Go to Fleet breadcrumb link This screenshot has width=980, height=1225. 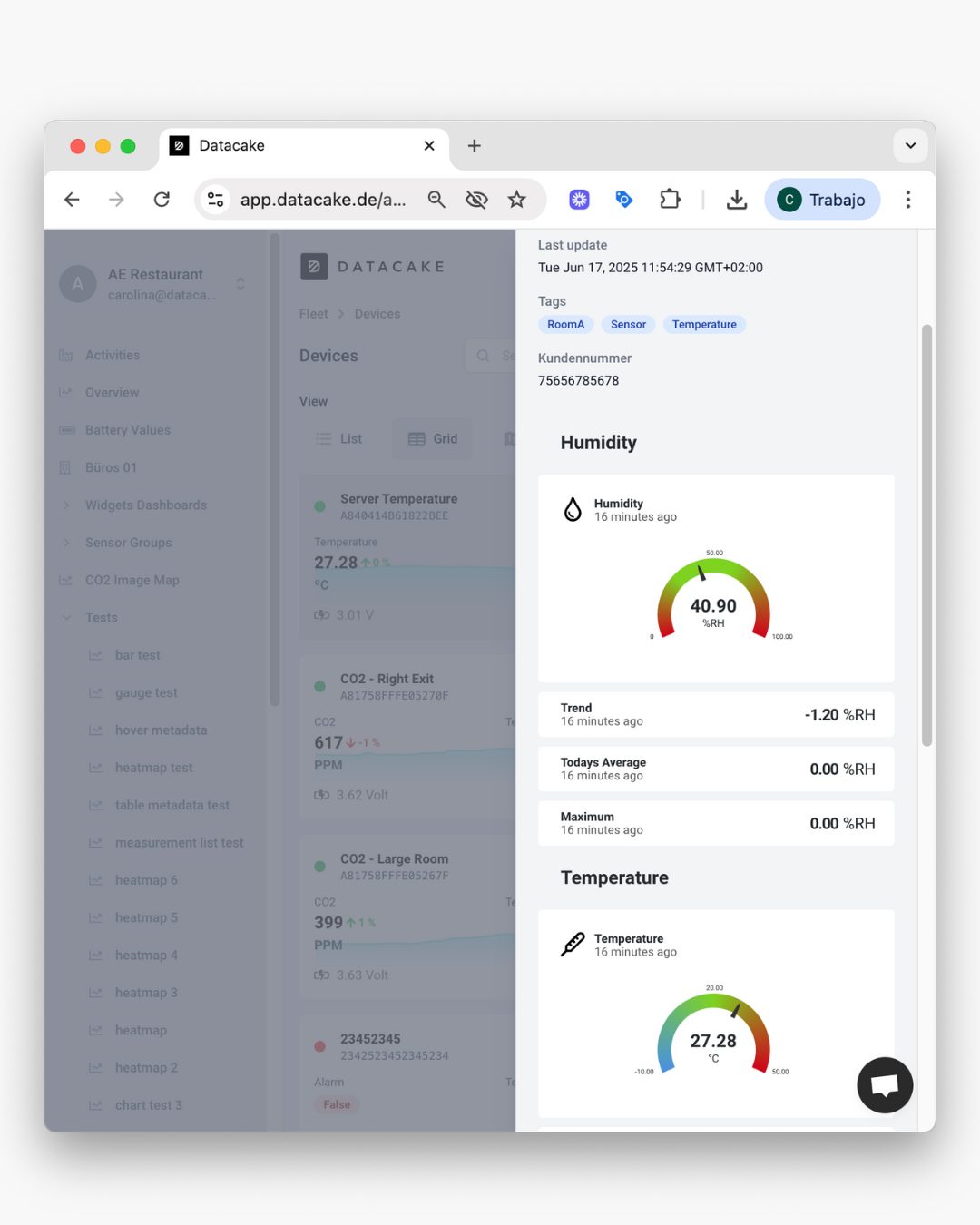[314, 314]
